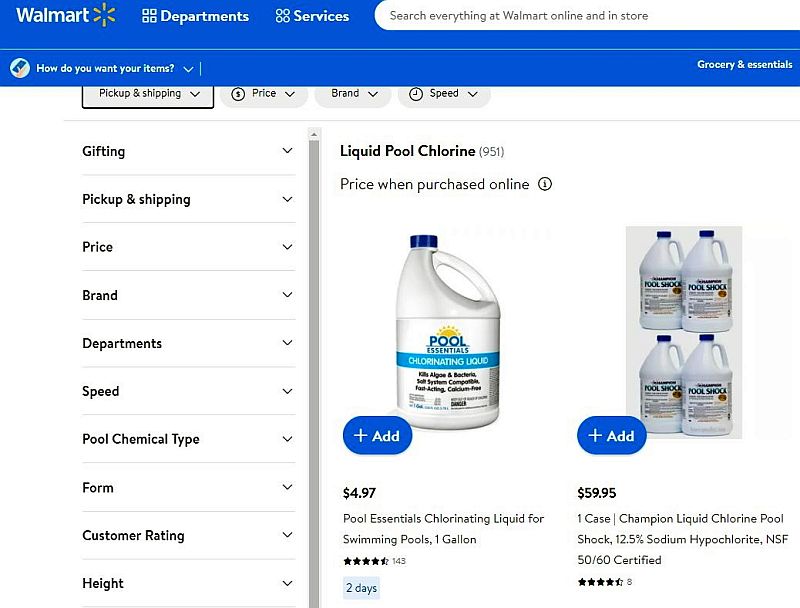Click the blue delivery badge icon
The height and width of the screenshot is (608, 800).
point(20,68)
